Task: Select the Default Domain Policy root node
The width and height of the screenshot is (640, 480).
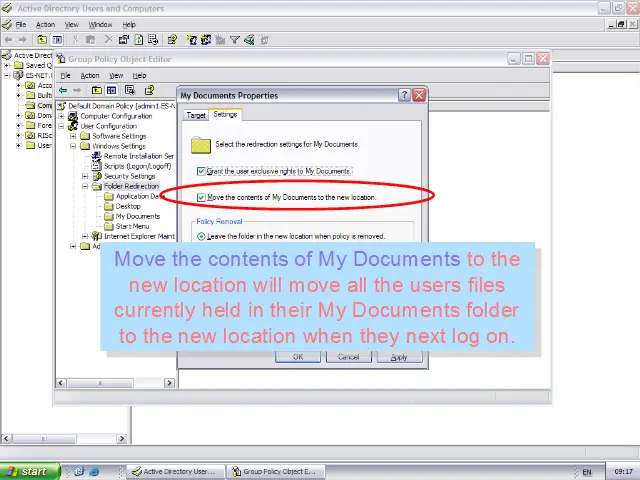Action: (x=121, y=106)
